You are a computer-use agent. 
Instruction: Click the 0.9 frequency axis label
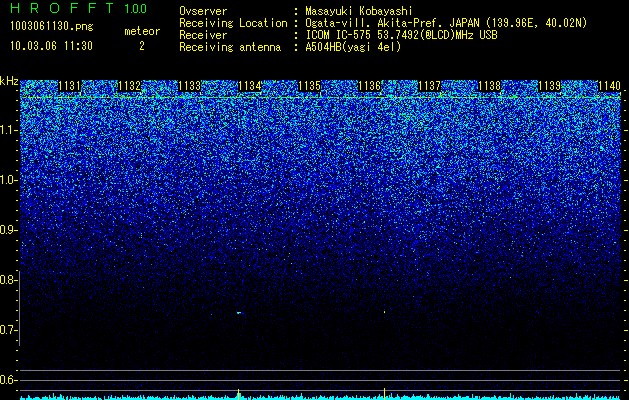[6, 230]
